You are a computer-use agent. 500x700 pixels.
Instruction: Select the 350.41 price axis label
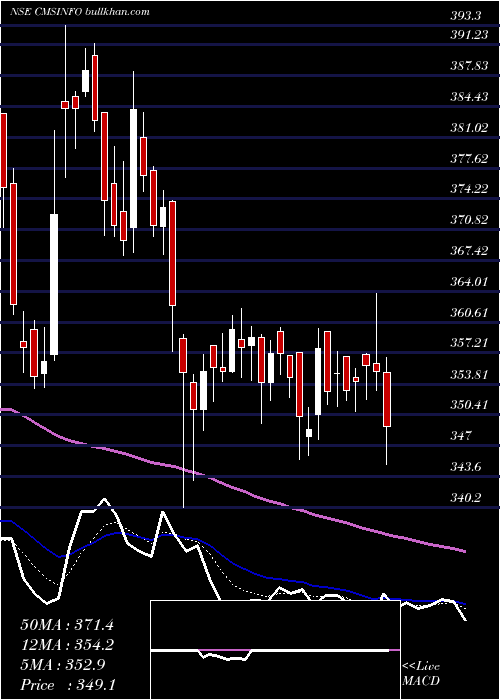point(469,404)
